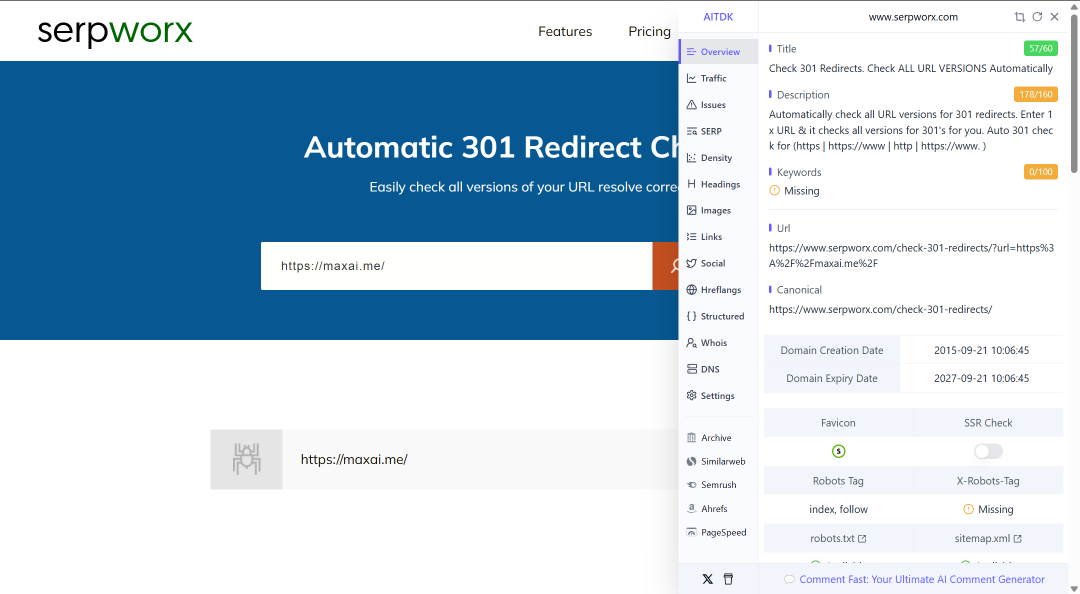Viewport: 1080px width, 594px height.
Task: Select the SERP tab
Action: pos(718,131)
